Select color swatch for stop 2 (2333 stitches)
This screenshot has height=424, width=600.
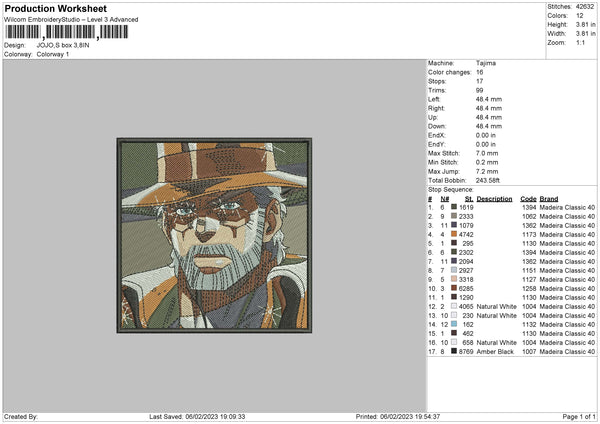[x=454, y=216]
